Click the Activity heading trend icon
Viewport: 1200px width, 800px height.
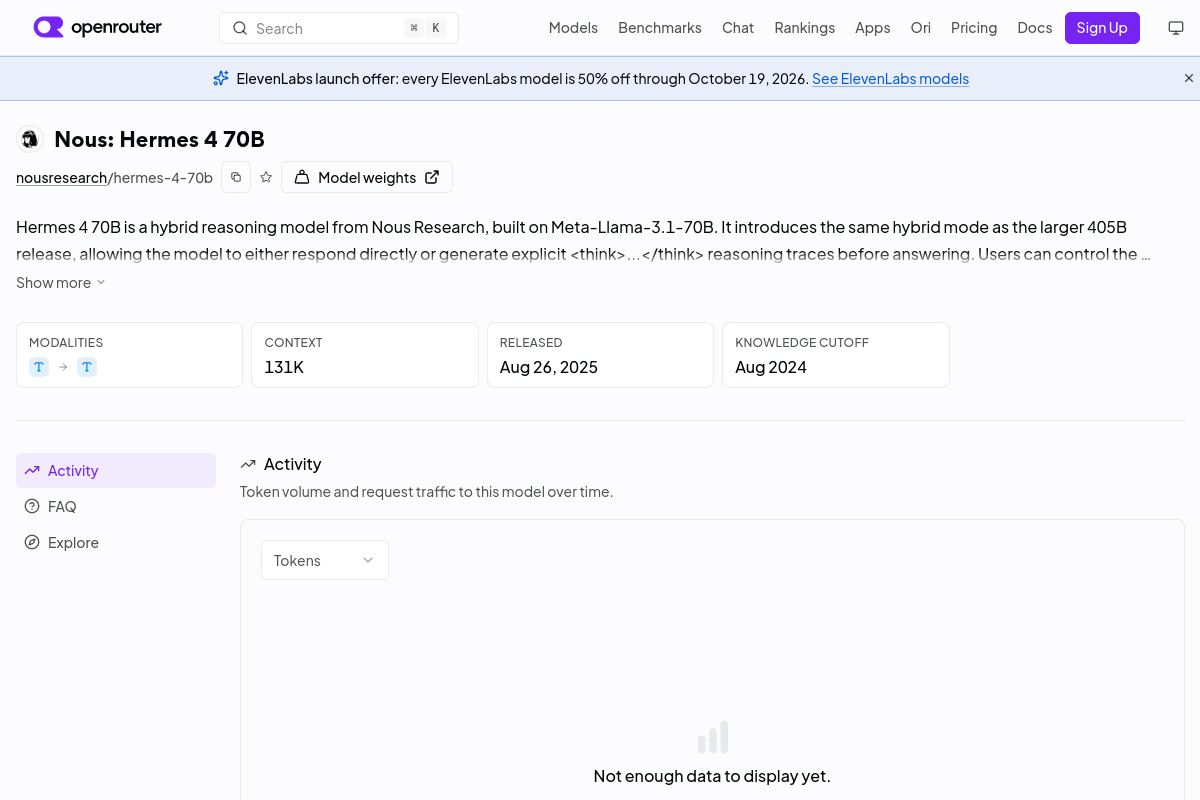[248, 464]
